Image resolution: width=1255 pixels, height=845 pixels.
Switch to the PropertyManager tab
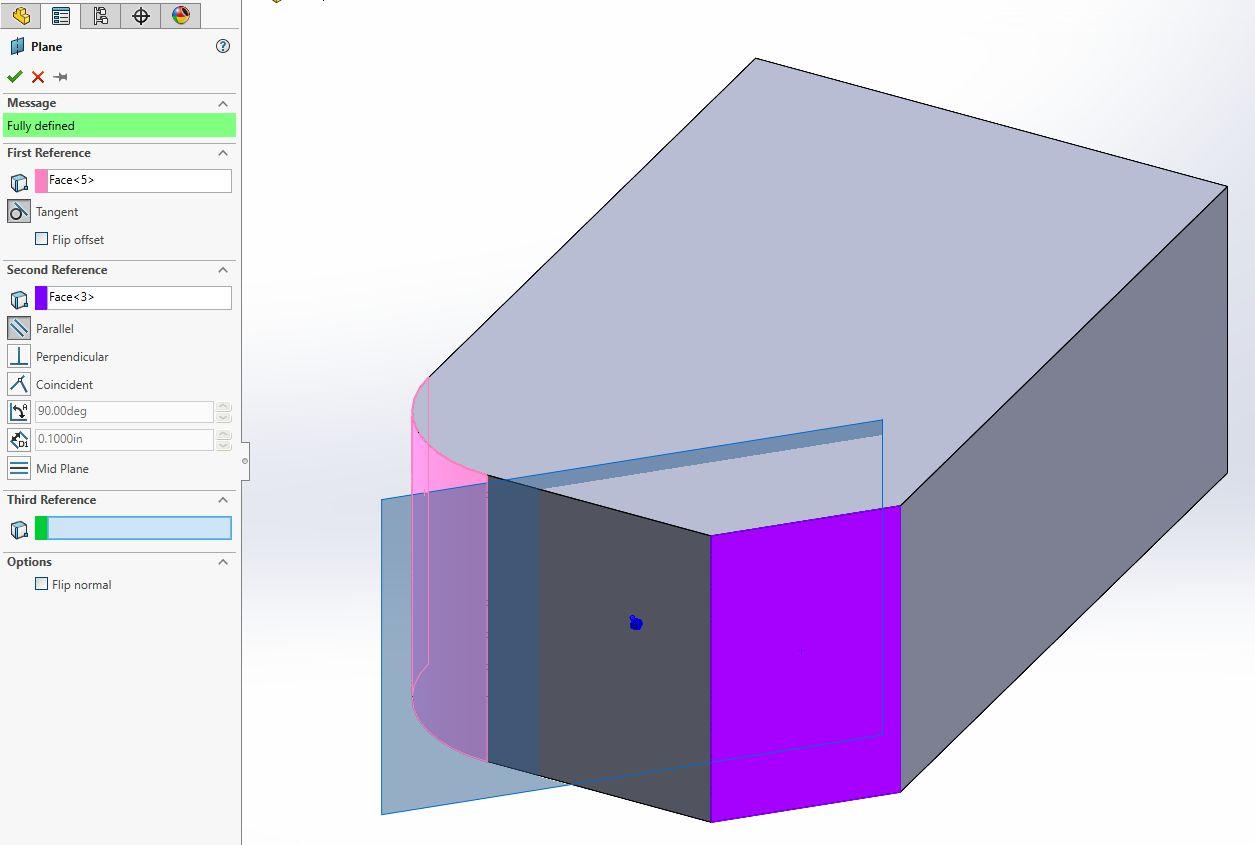(x=61, y=15)
